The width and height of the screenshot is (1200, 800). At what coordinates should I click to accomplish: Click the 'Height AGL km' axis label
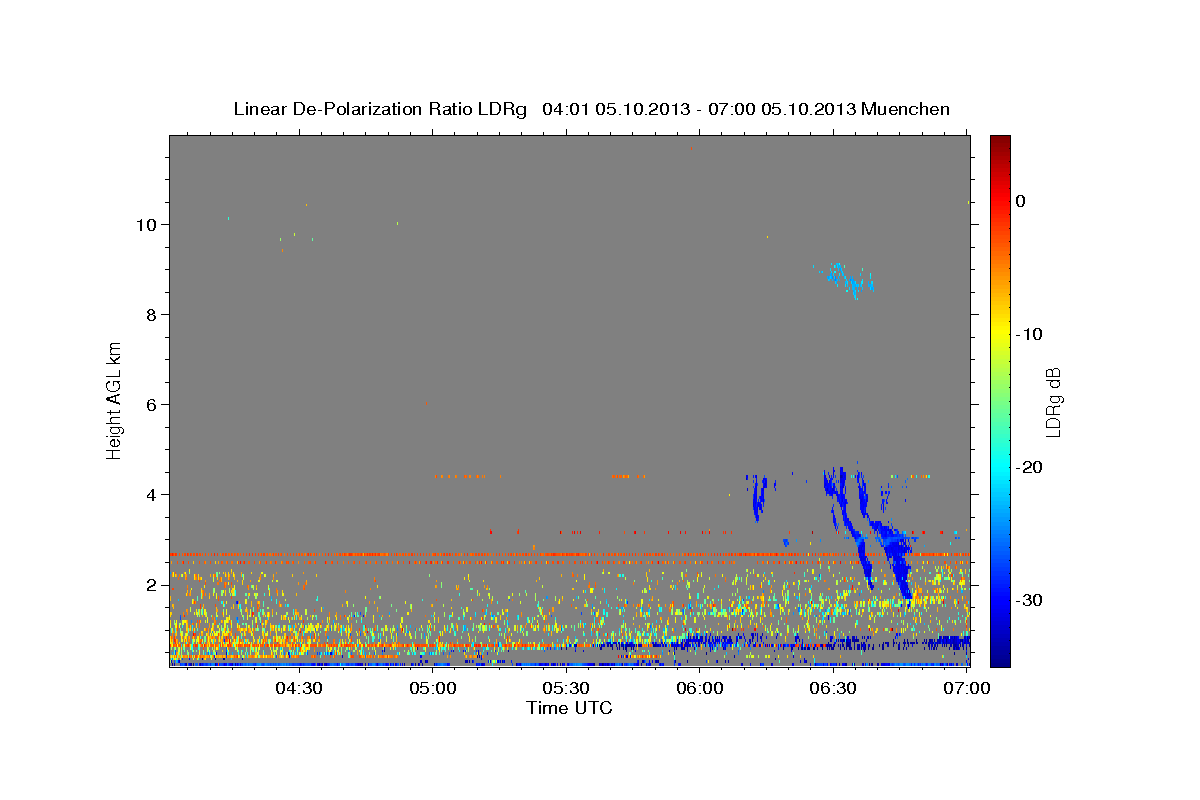(x=115, y=400)
